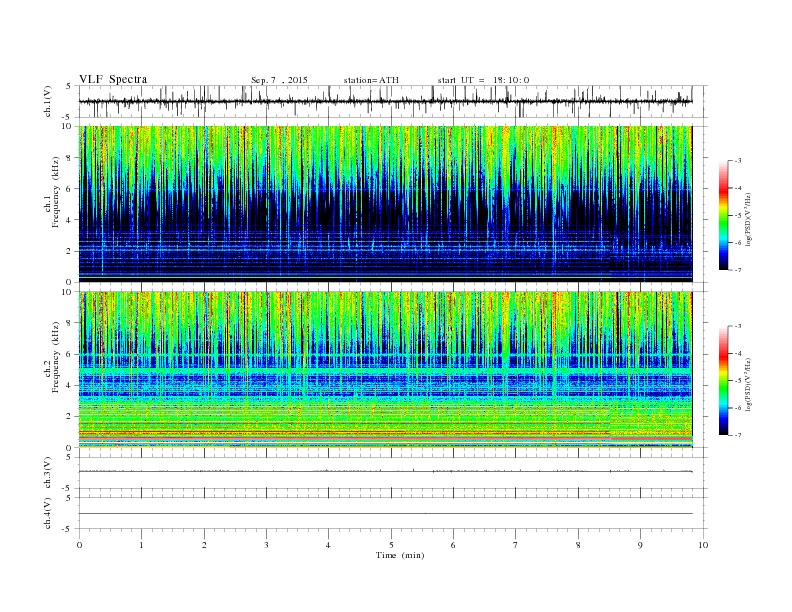The height and width of the screenshot is (612, 792).
Task: Click time axis tick label "6"
Action: pos(453,545)
